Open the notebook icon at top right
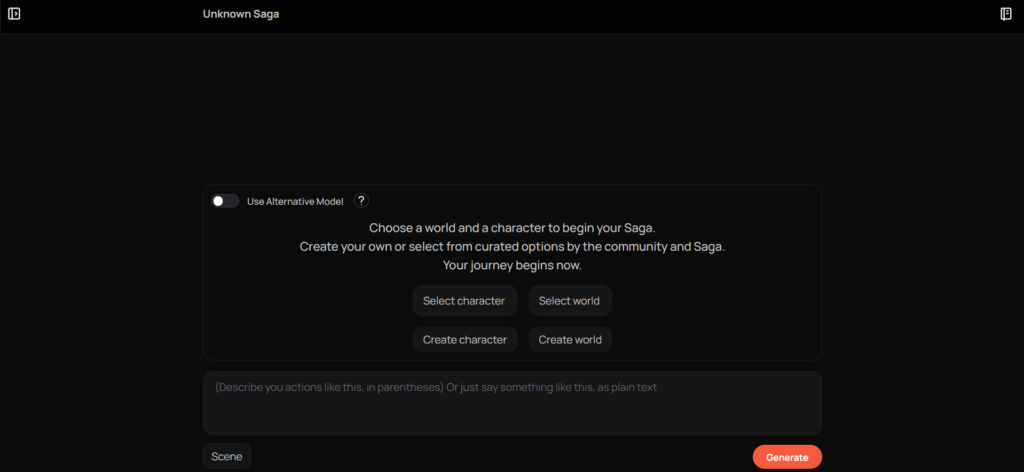The image size is (1024, 472). point(1006,14)
